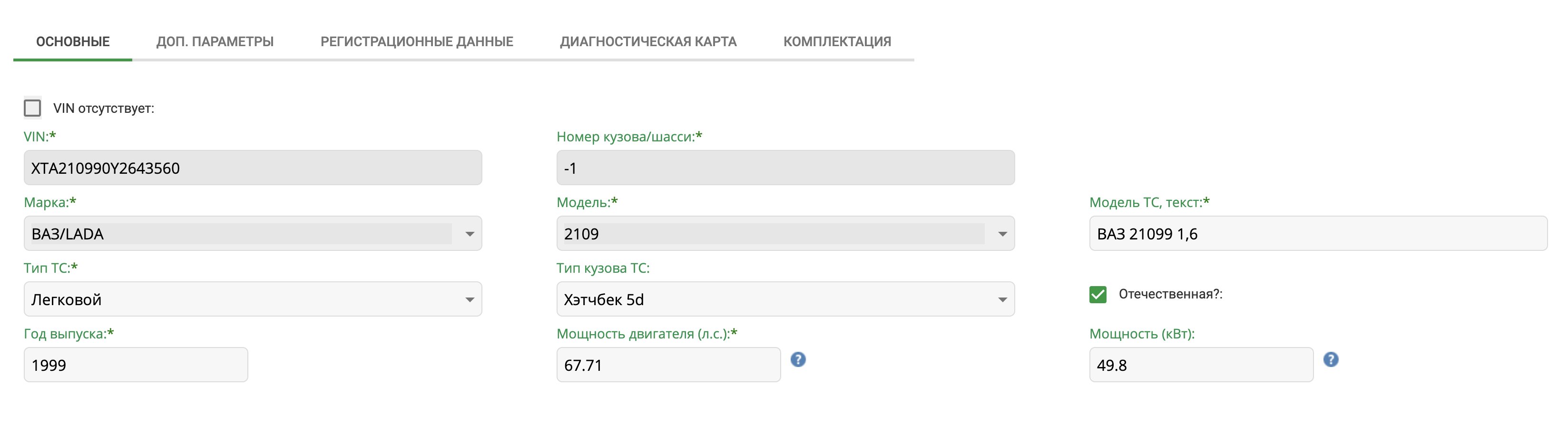Viewport: 1568px width, 427px height.
Task: Select the КОМПЛЕКТАЦИЯ tab
Action: (837, 41)
